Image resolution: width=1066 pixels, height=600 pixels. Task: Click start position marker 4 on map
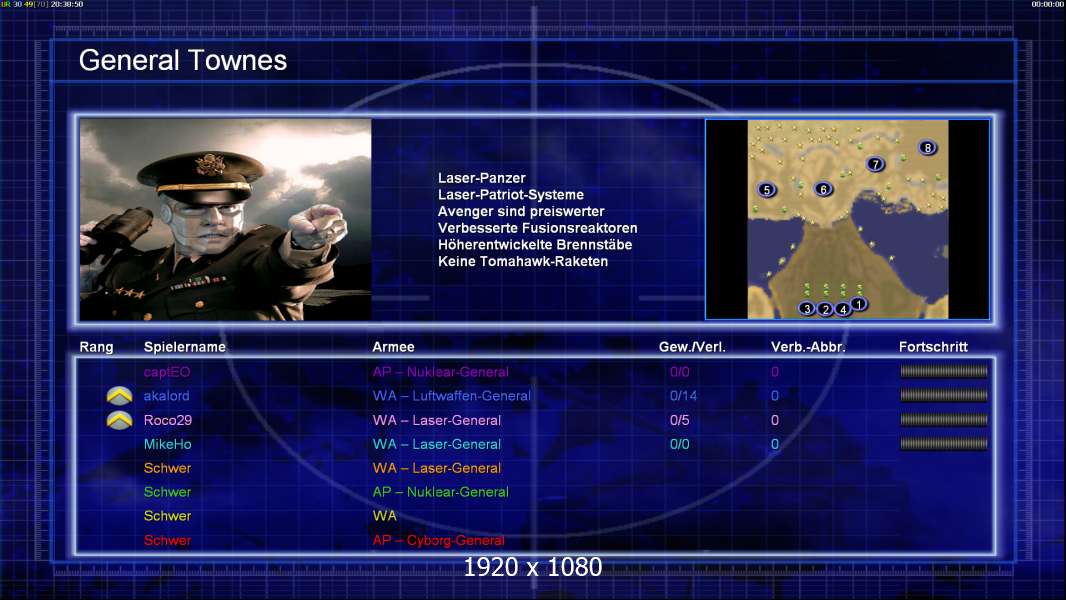point(843,309)
